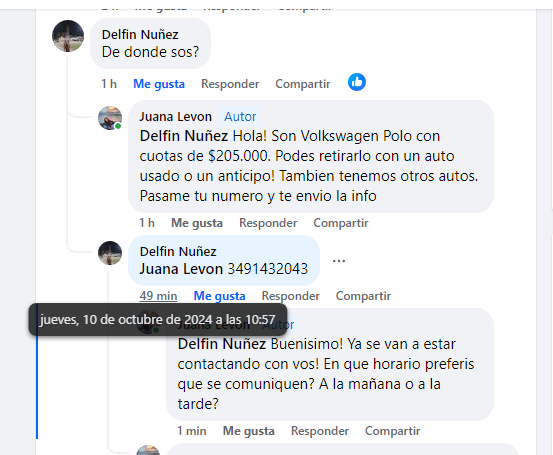Click Compartir under the Buenisimo reply
Image resolution: width=553 pixels, height=455 pixels.
coord(393,431)
